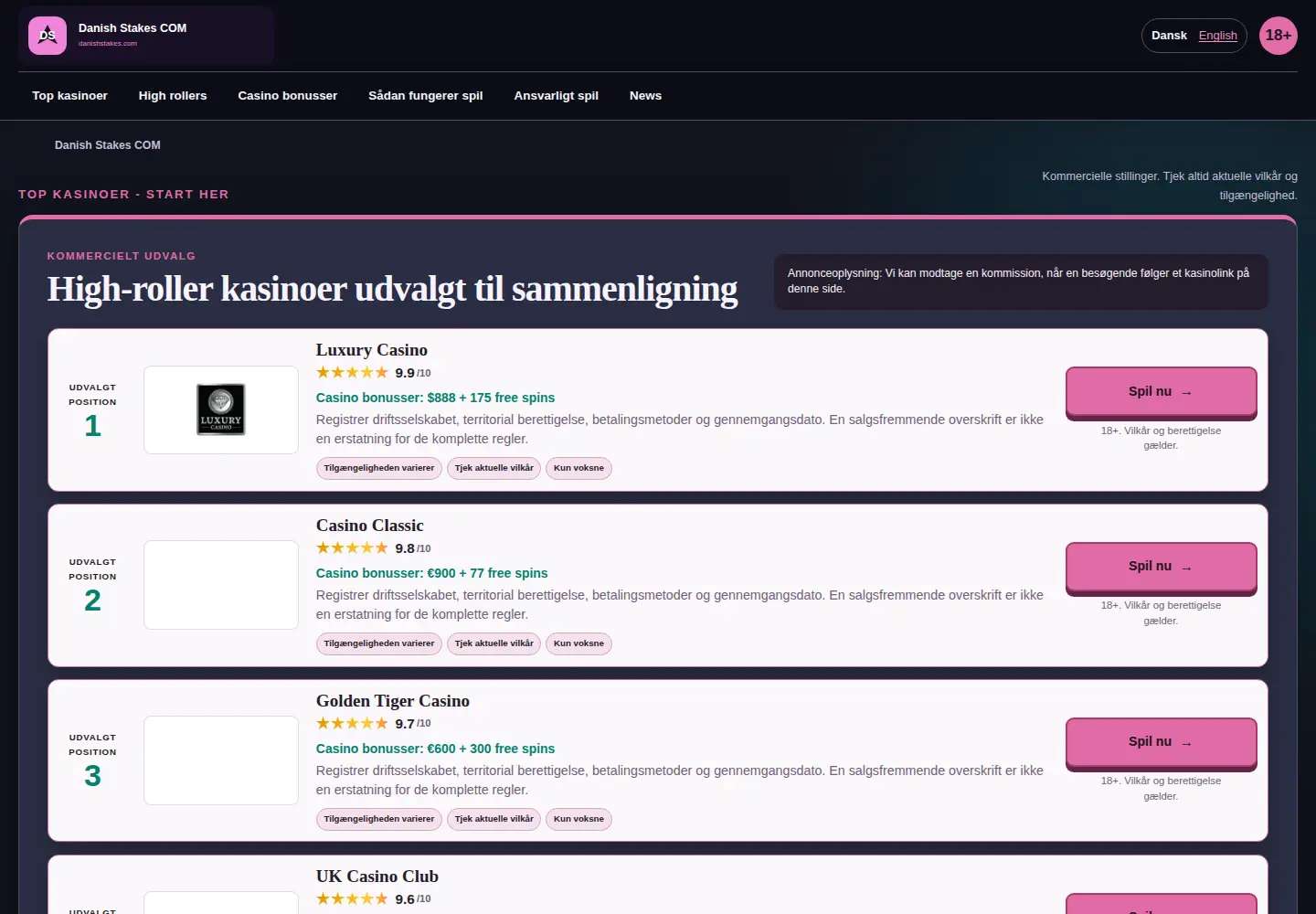Click Kun voksne tag under Golden Tiger Casino
The height and width of the screenshot is (914, 1316).
point(578,820)
